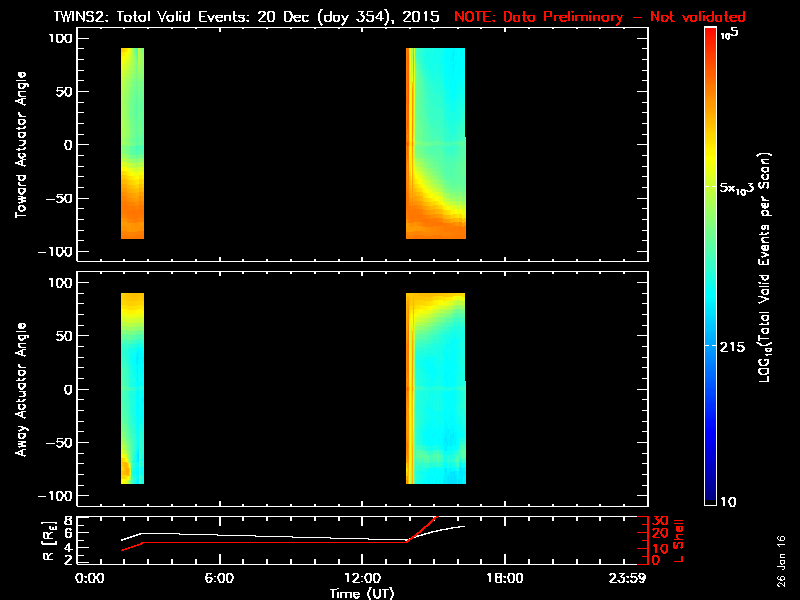
Task: Click the rainbow colorbar scale
Action: click(711, 266)
